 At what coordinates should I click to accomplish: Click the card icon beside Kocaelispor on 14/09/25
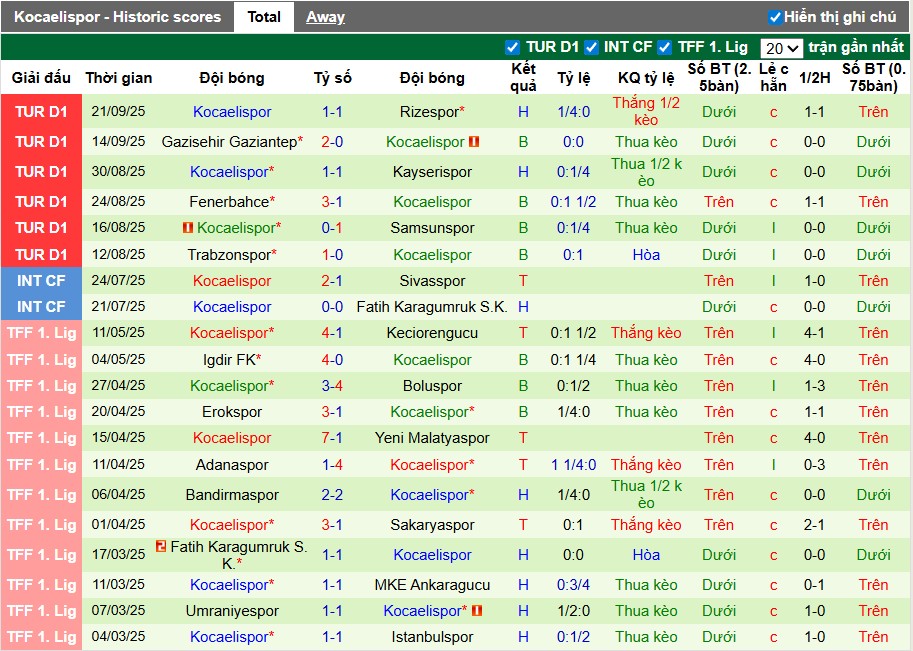point(474,142)
